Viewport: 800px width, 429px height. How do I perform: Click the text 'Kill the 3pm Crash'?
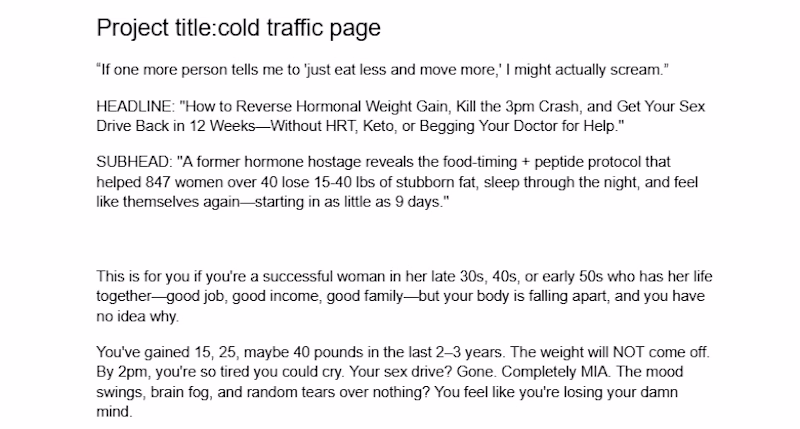pyautogui.click(x=517, y=106)
